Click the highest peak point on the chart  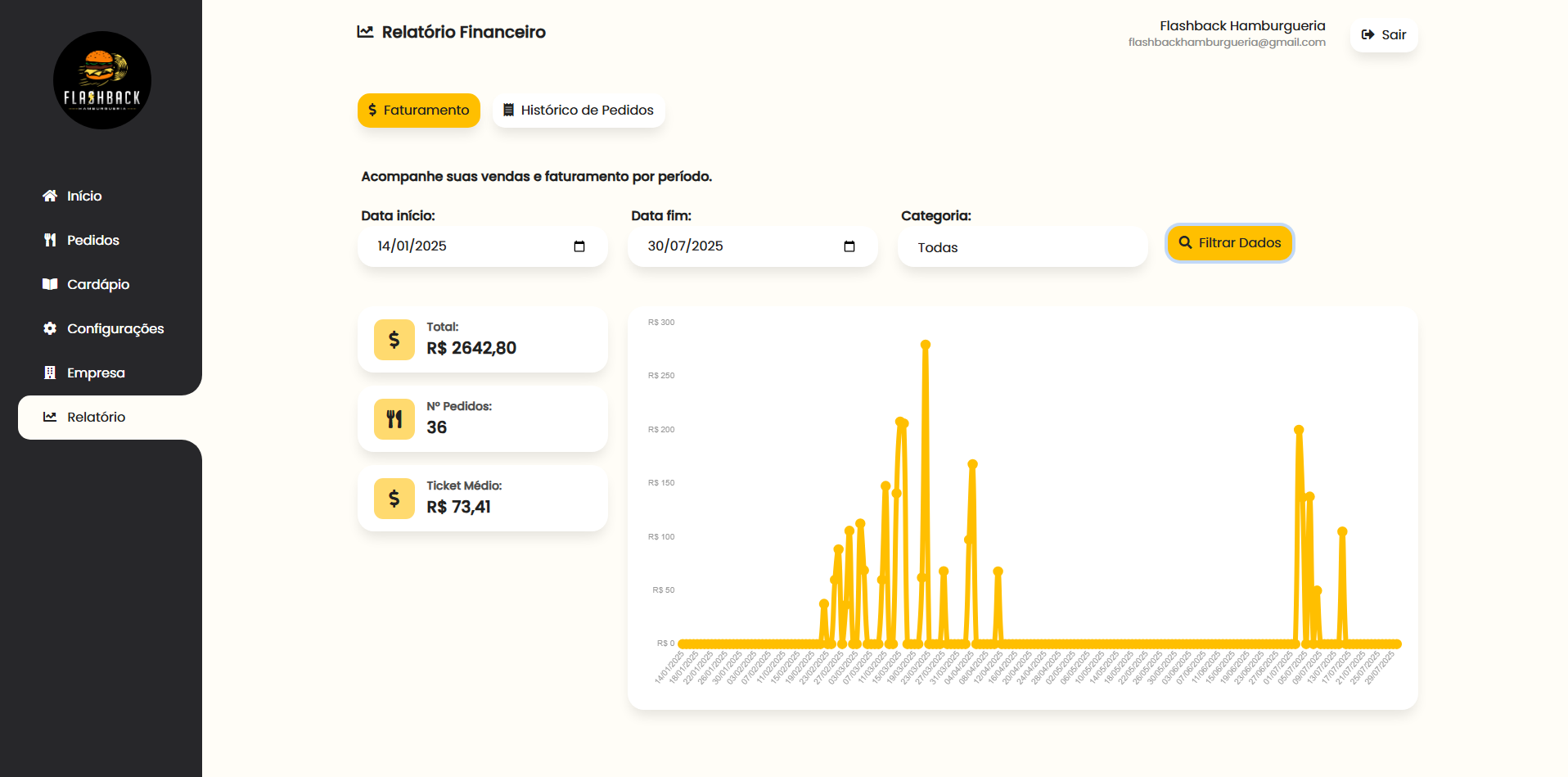pos(926,345)
